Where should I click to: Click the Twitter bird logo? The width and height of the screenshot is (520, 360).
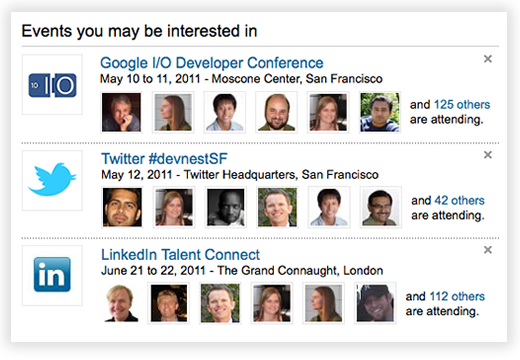tap(52, 180)
